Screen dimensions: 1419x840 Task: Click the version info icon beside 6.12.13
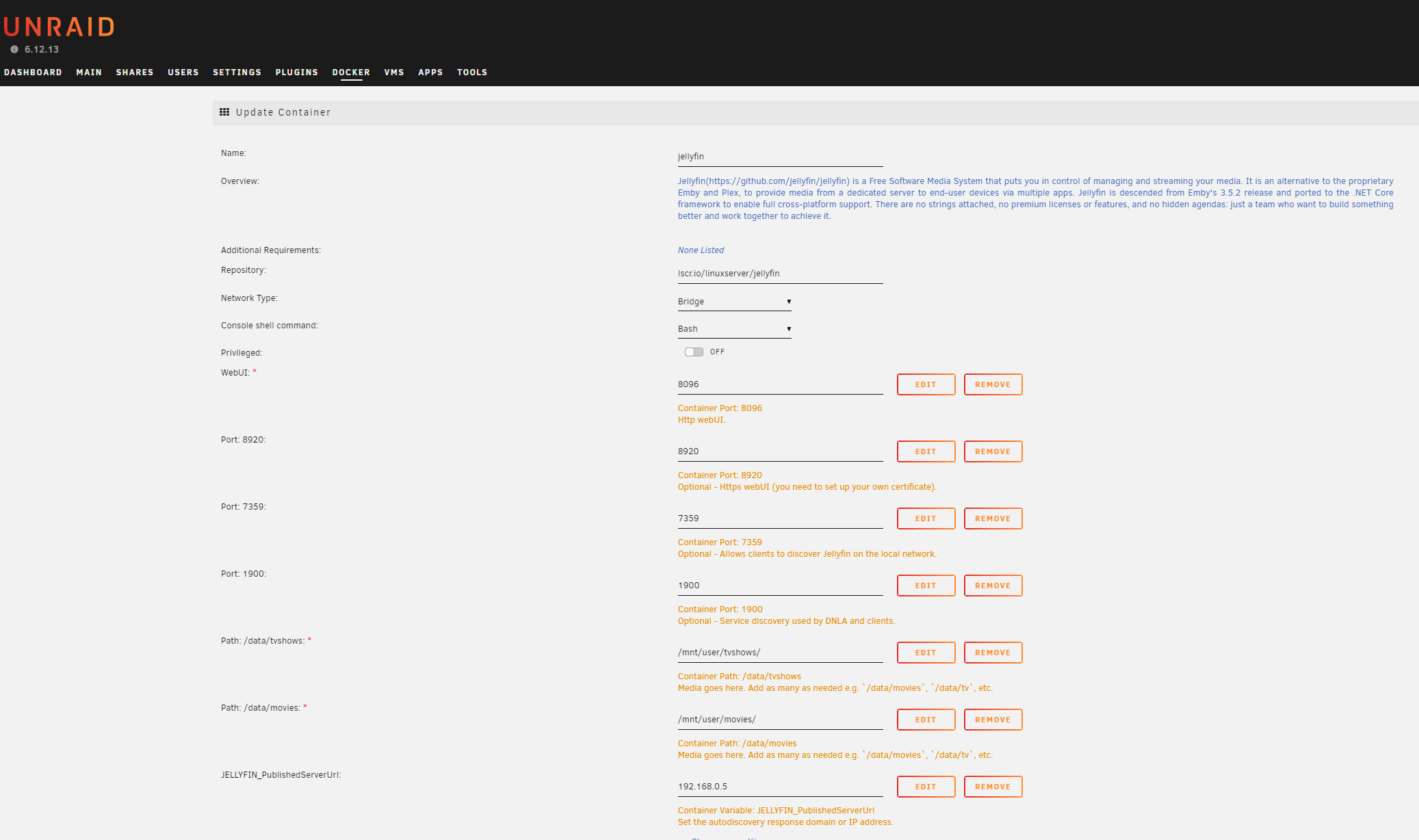(14, 49)
